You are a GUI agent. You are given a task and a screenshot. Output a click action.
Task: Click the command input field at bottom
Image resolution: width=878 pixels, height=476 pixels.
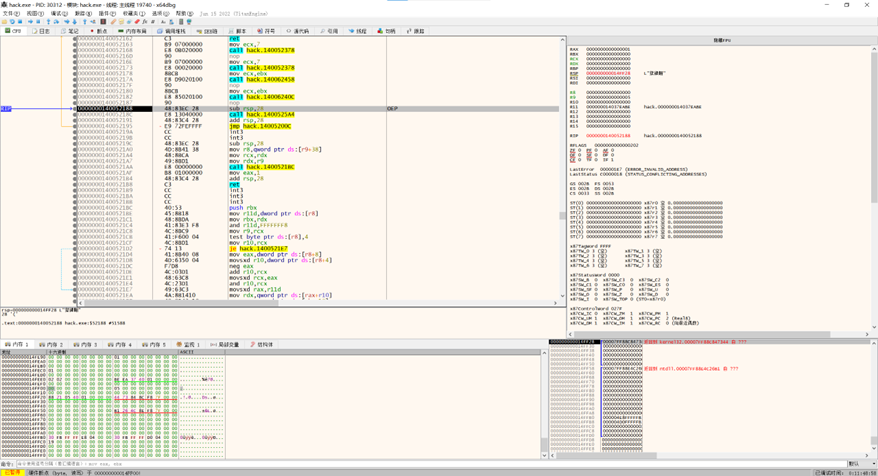point(400,463)
